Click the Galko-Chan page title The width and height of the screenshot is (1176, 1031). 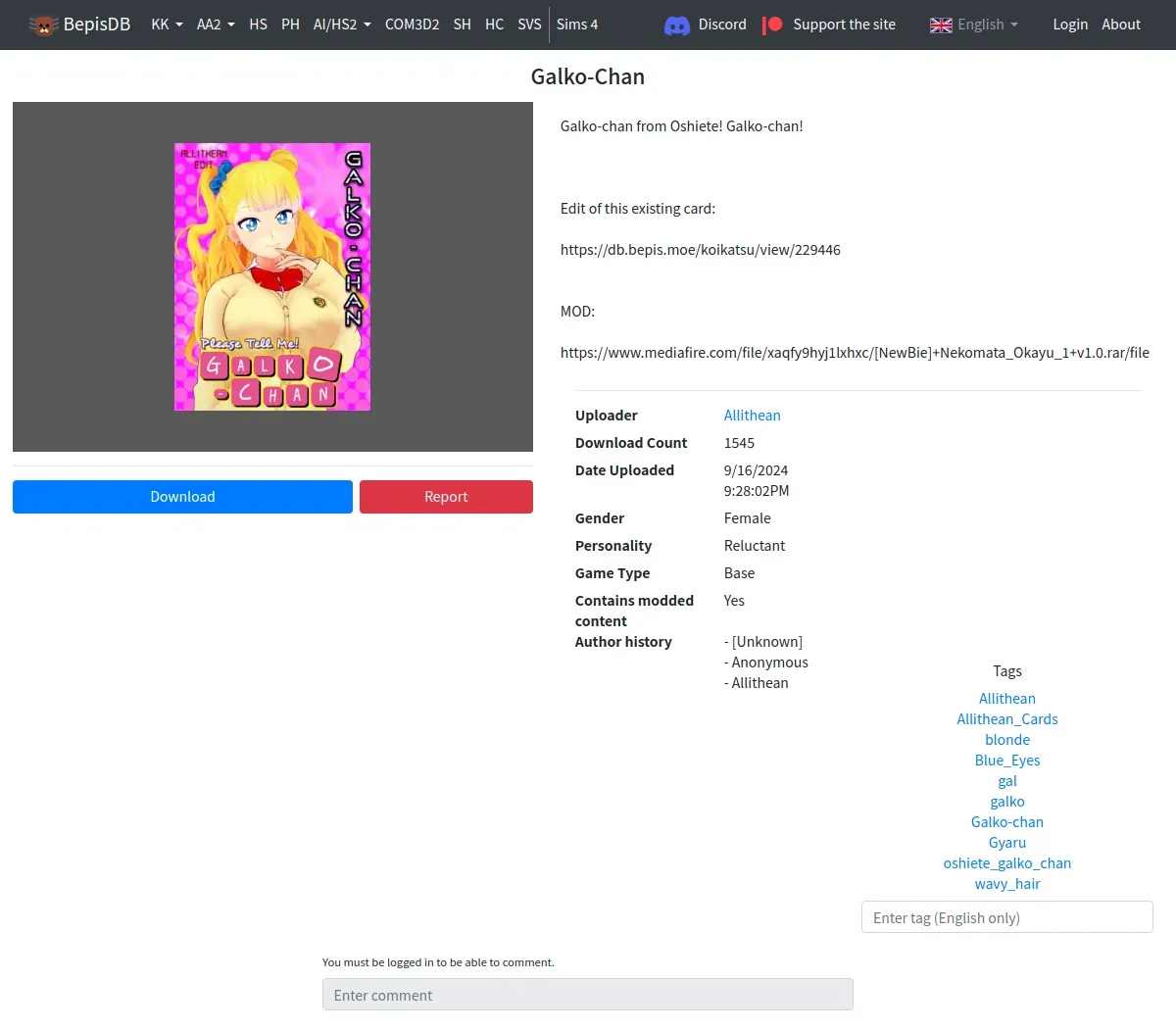click(x=588, y=76)
